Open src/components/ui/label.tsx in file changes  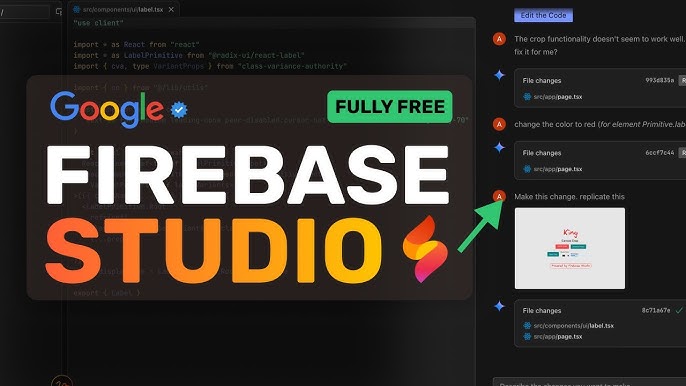[569, 326]
